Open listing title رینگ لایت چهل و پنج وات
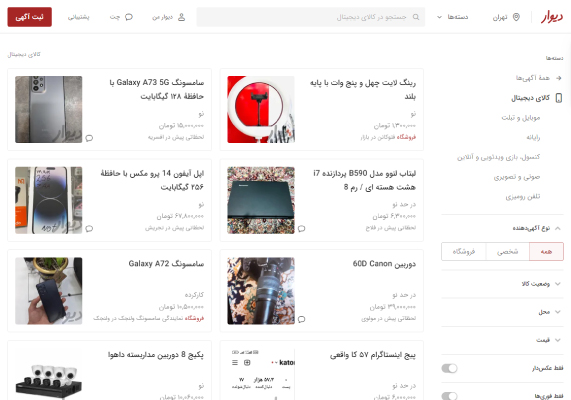571x400 pixels. tap(363, 90)
